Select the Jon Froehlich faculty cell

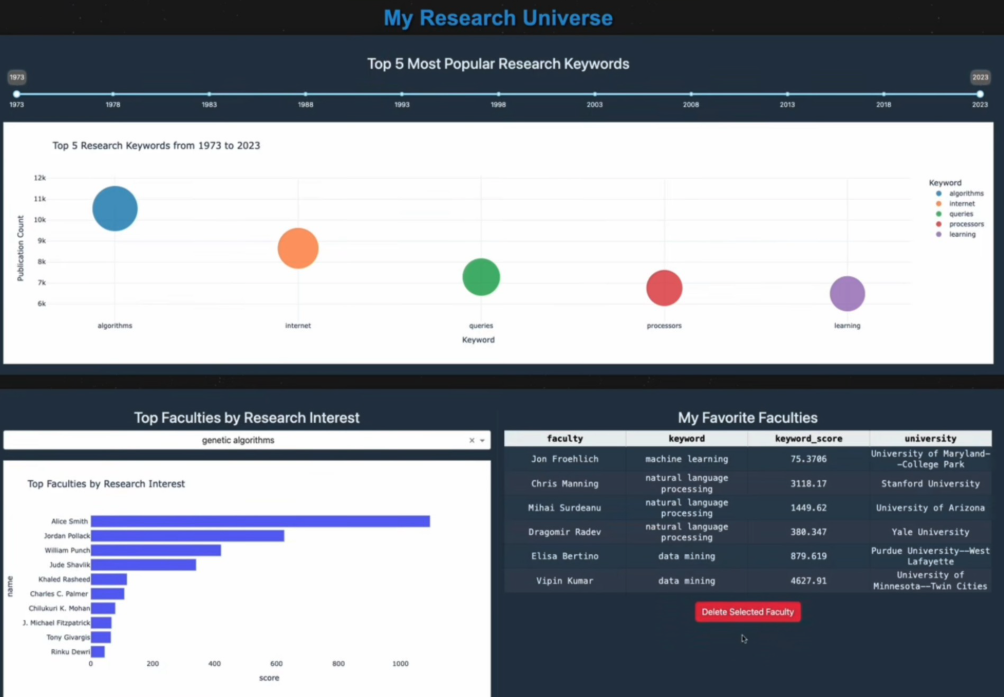(x=565, y=459)
